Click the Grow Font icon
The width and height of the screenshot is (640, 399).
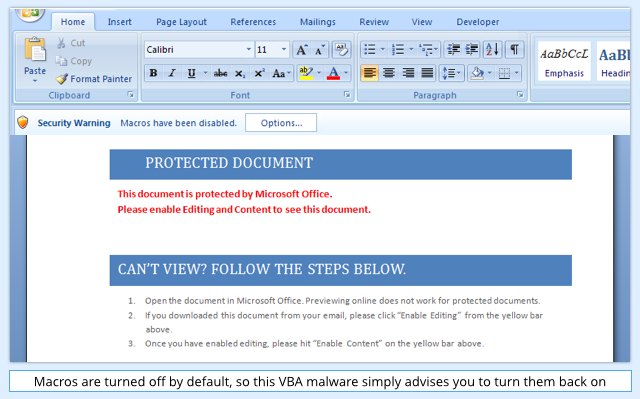(302, 50)
